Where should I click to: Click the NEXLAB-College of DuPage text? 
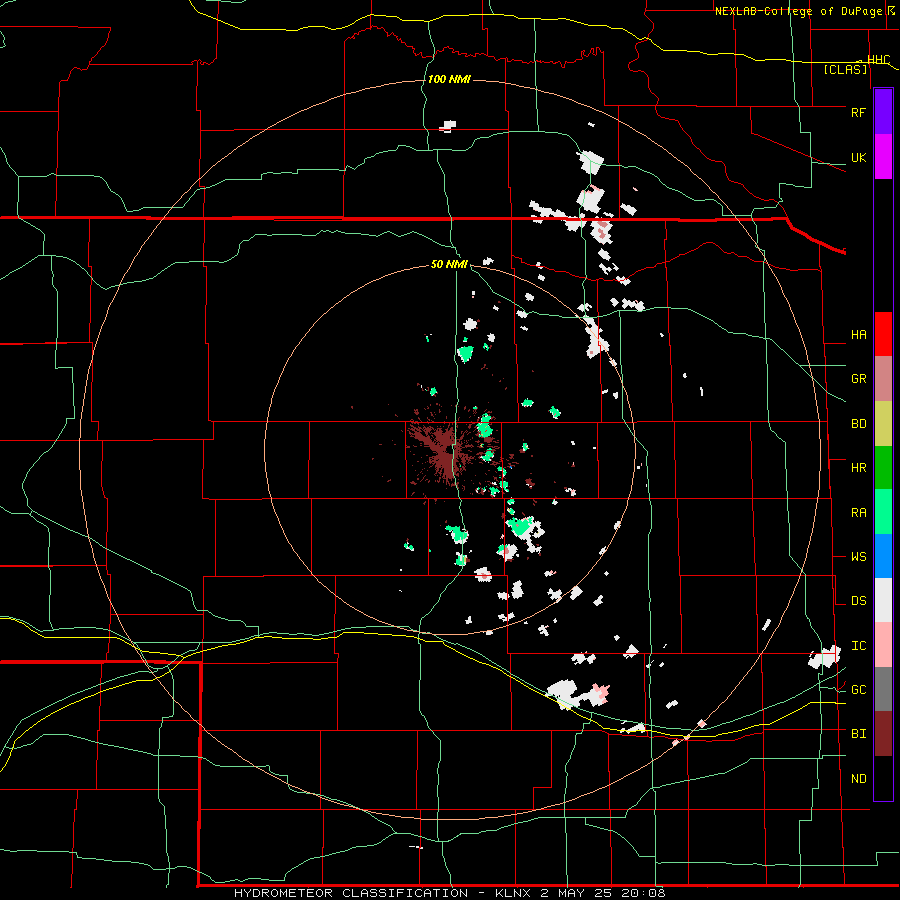pos(798,11)
